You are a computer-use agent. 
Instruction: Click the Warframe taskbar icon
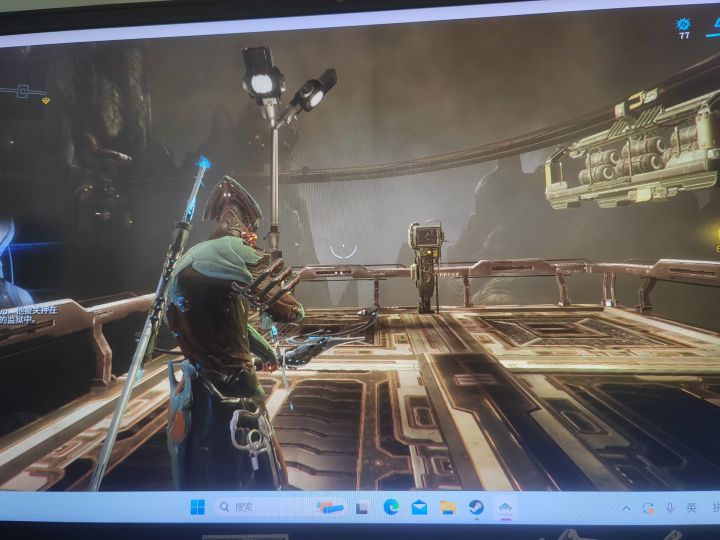[505, 508]
